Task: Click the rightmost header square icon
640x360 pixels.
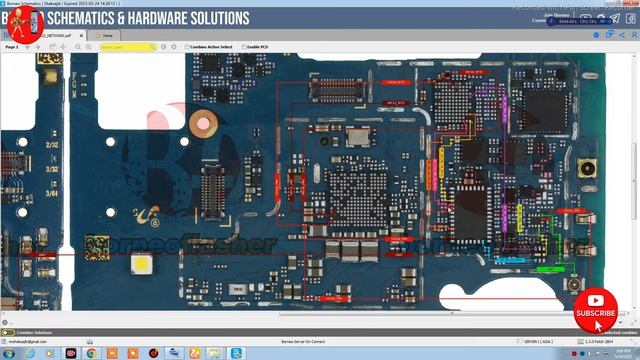Action: click(x=631, y=18)
